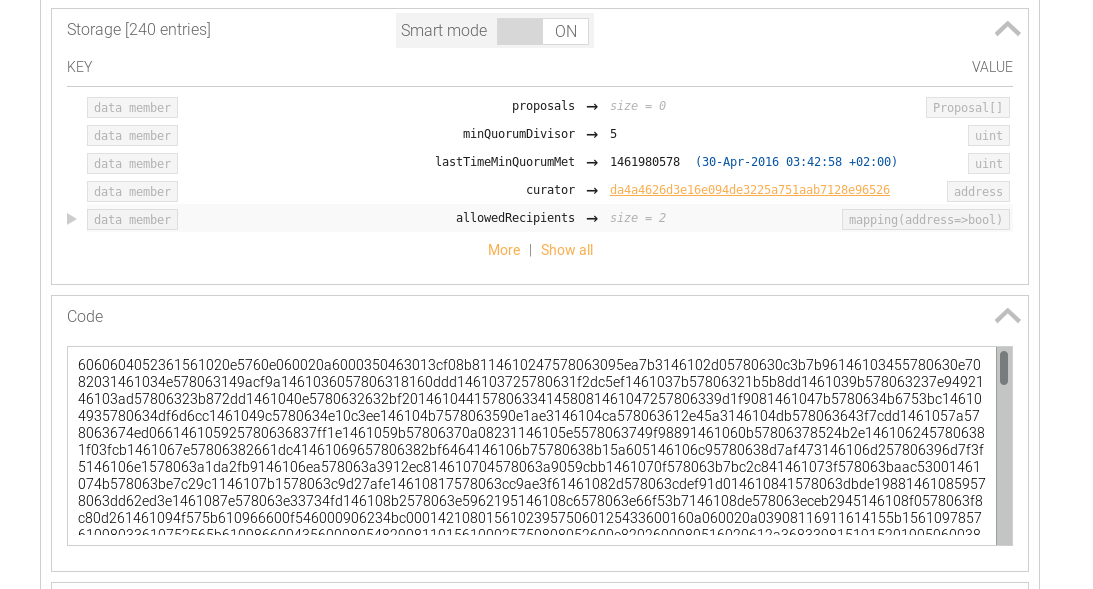Viewport: 1093px width, 589px height.
Task: Click the uint badge beside lastTimeMinQuorumMet
Action: coord(988,163)
